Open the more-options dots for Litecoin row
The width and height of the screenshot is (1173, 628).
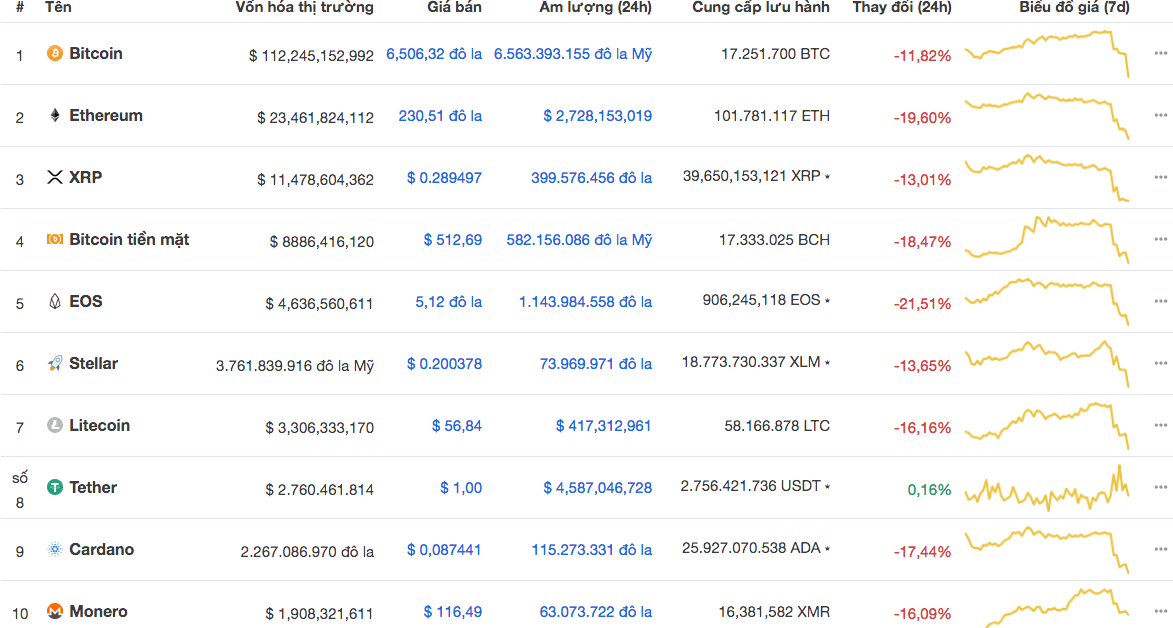pos(1160,425)
